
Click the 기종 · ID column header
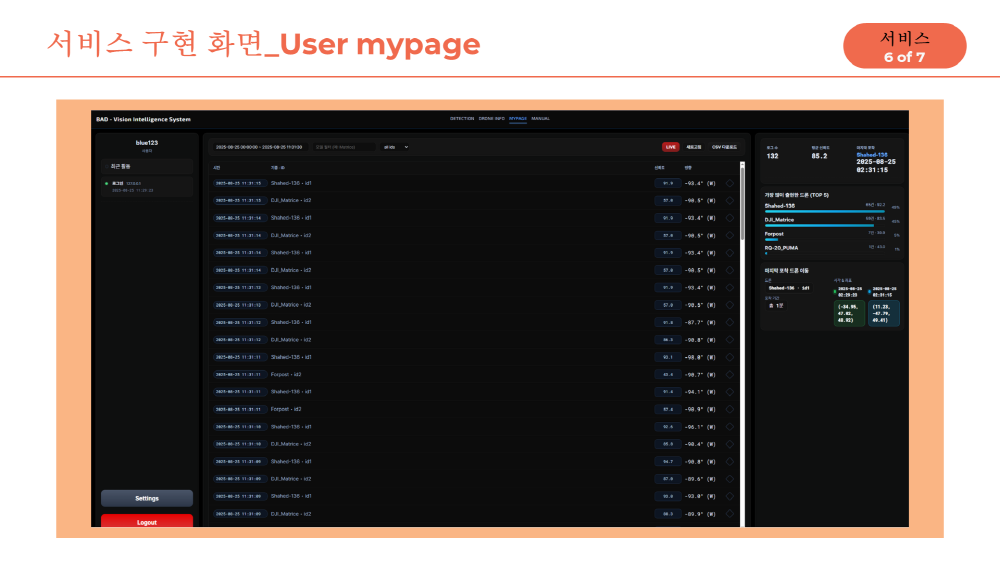[x=277, y=168]
